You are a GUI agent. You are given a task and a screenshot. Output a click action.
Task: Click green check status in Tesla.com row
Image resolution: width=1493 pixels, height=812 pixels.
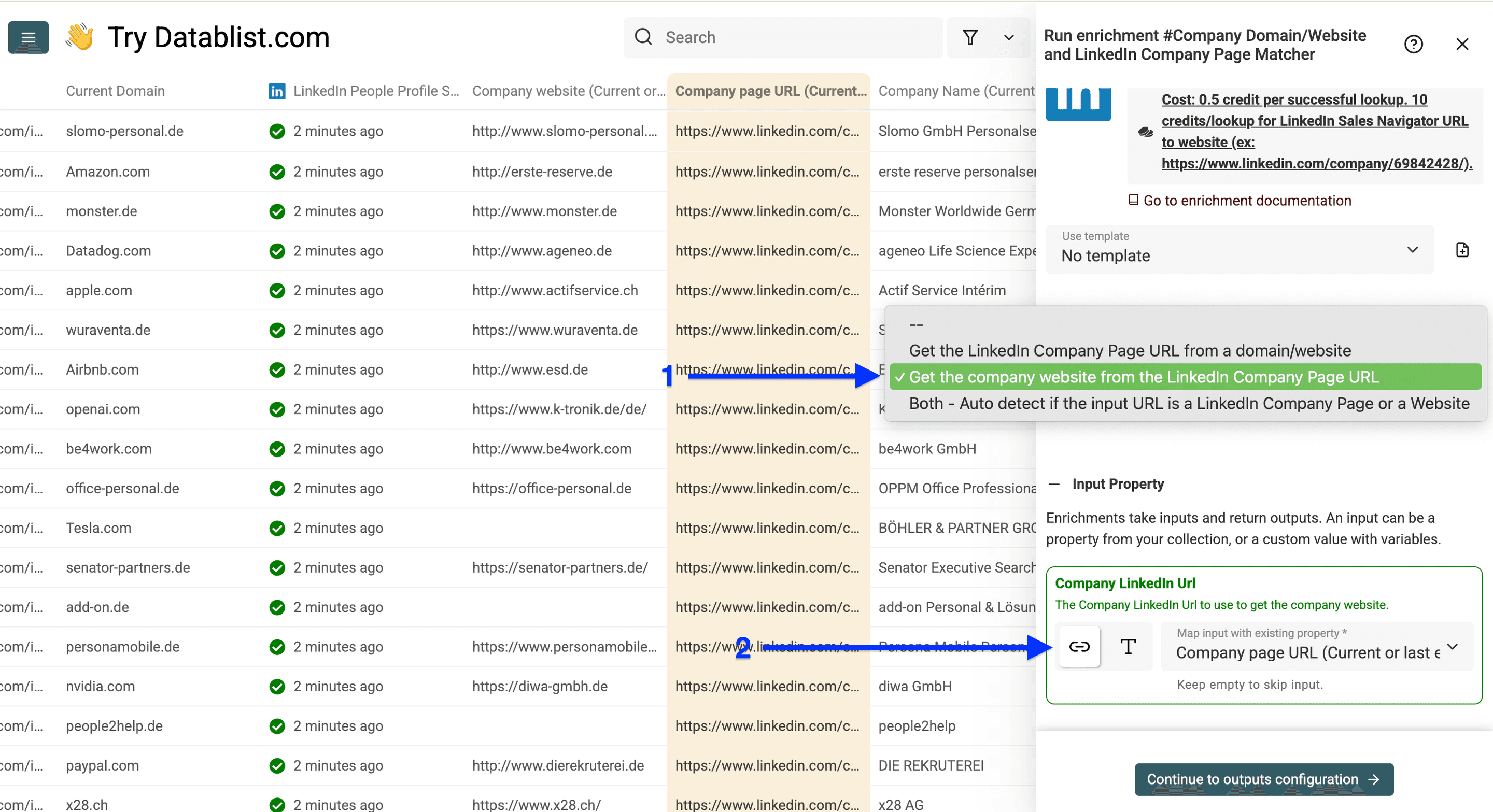(277, 528)
